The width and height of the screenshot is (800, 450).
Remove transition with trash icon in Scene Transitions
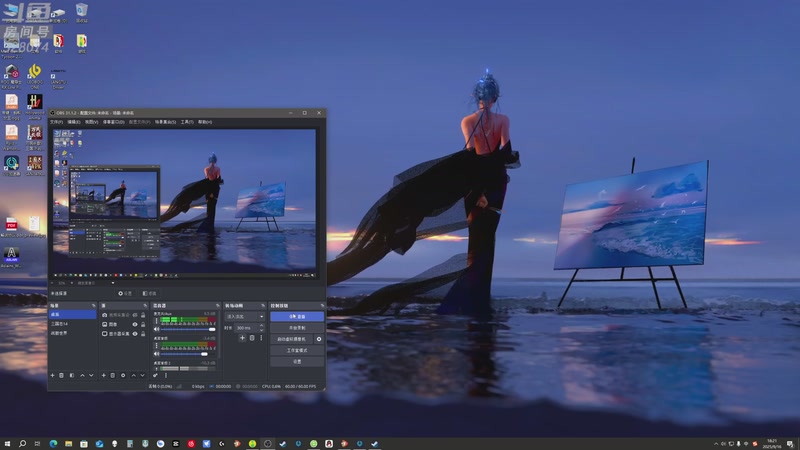coord(252,338)
